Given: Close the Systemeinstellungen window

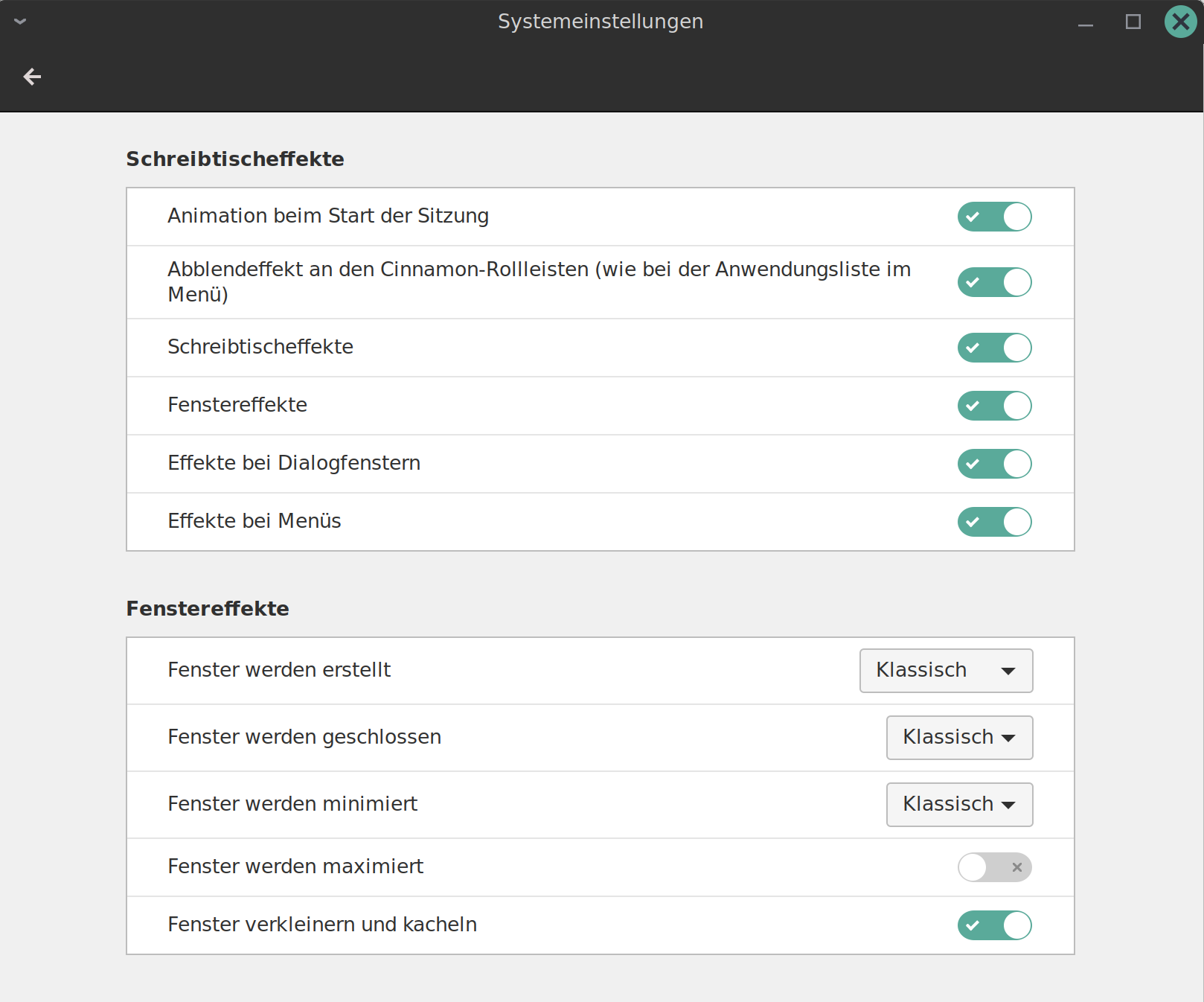Looking at the screenshot, I should 1180,22.
